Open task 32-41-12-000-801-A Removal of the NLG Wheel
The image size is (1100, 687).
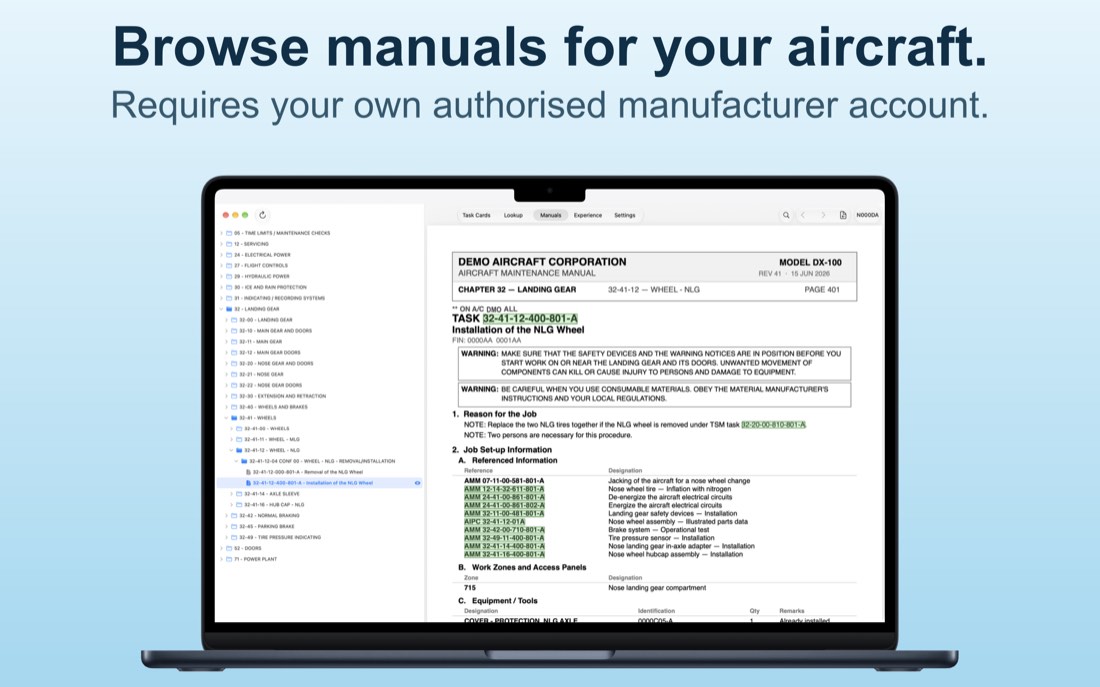308,472
